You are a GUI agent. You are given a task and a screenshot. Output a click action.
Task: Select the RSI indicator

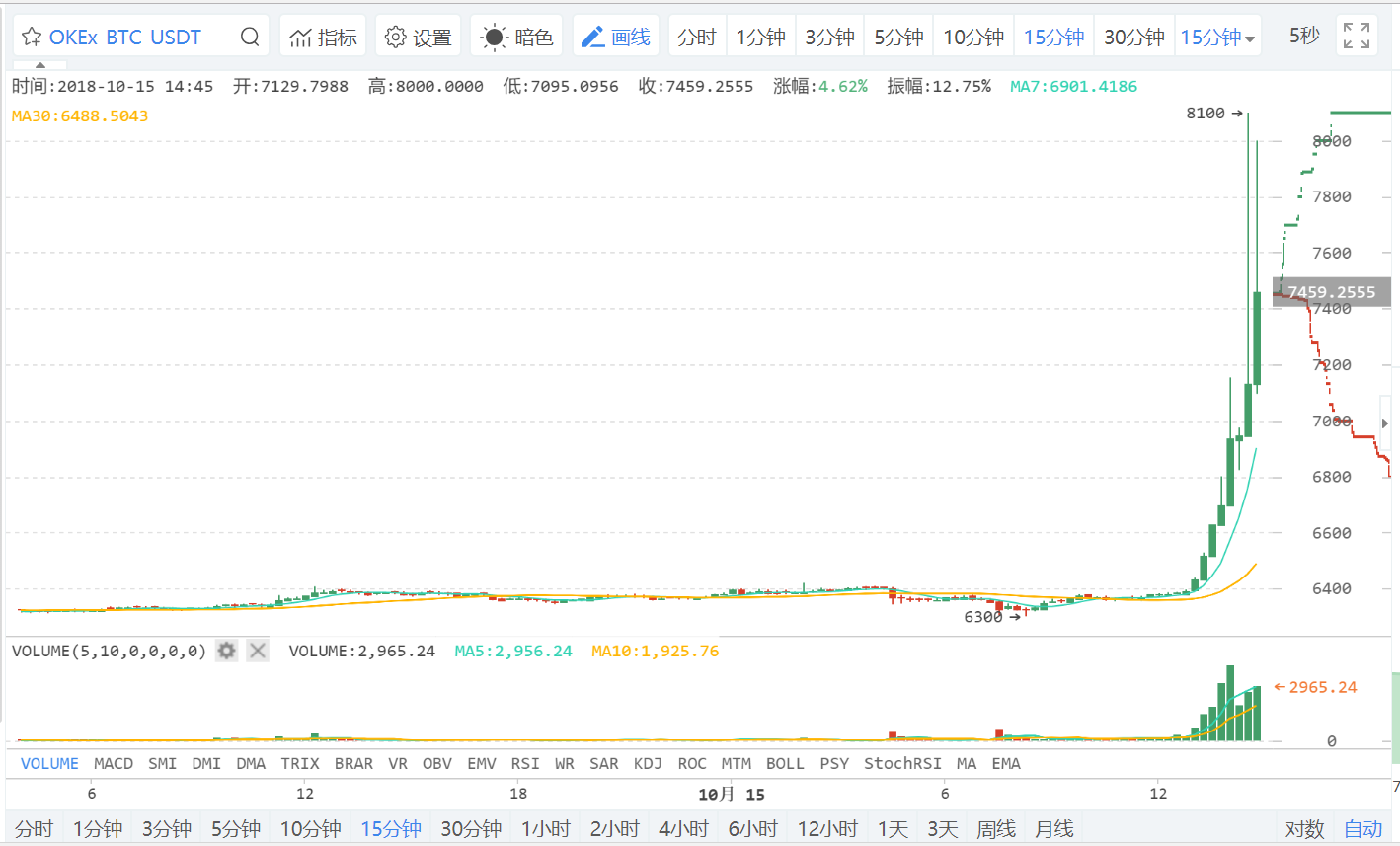[525, 764]
